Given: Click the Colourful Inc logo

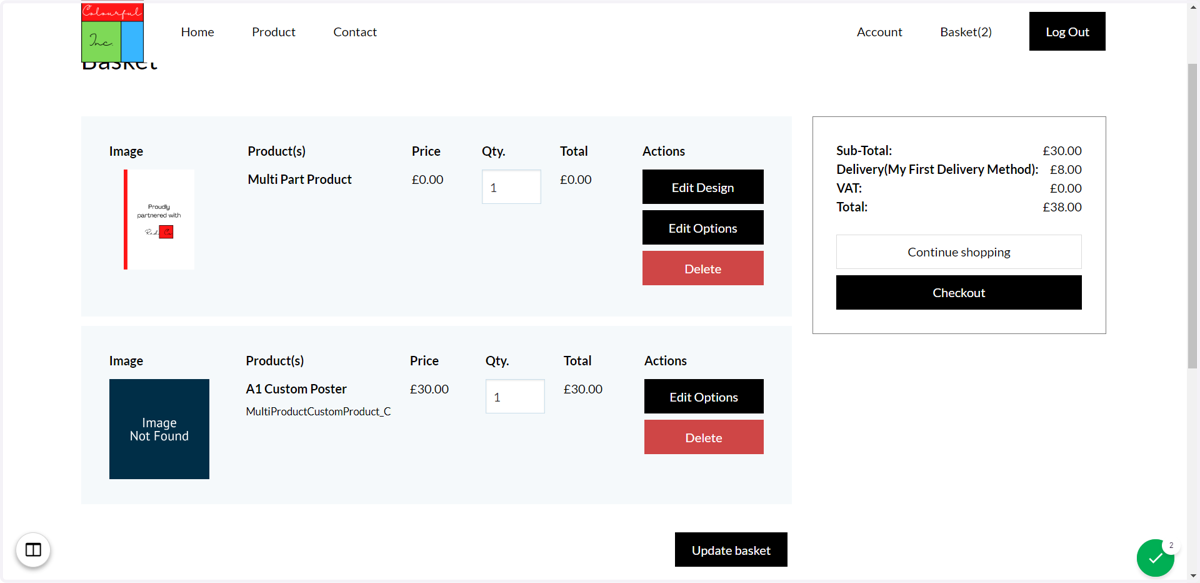Looking at the screenshot, I should pos(112,32).
